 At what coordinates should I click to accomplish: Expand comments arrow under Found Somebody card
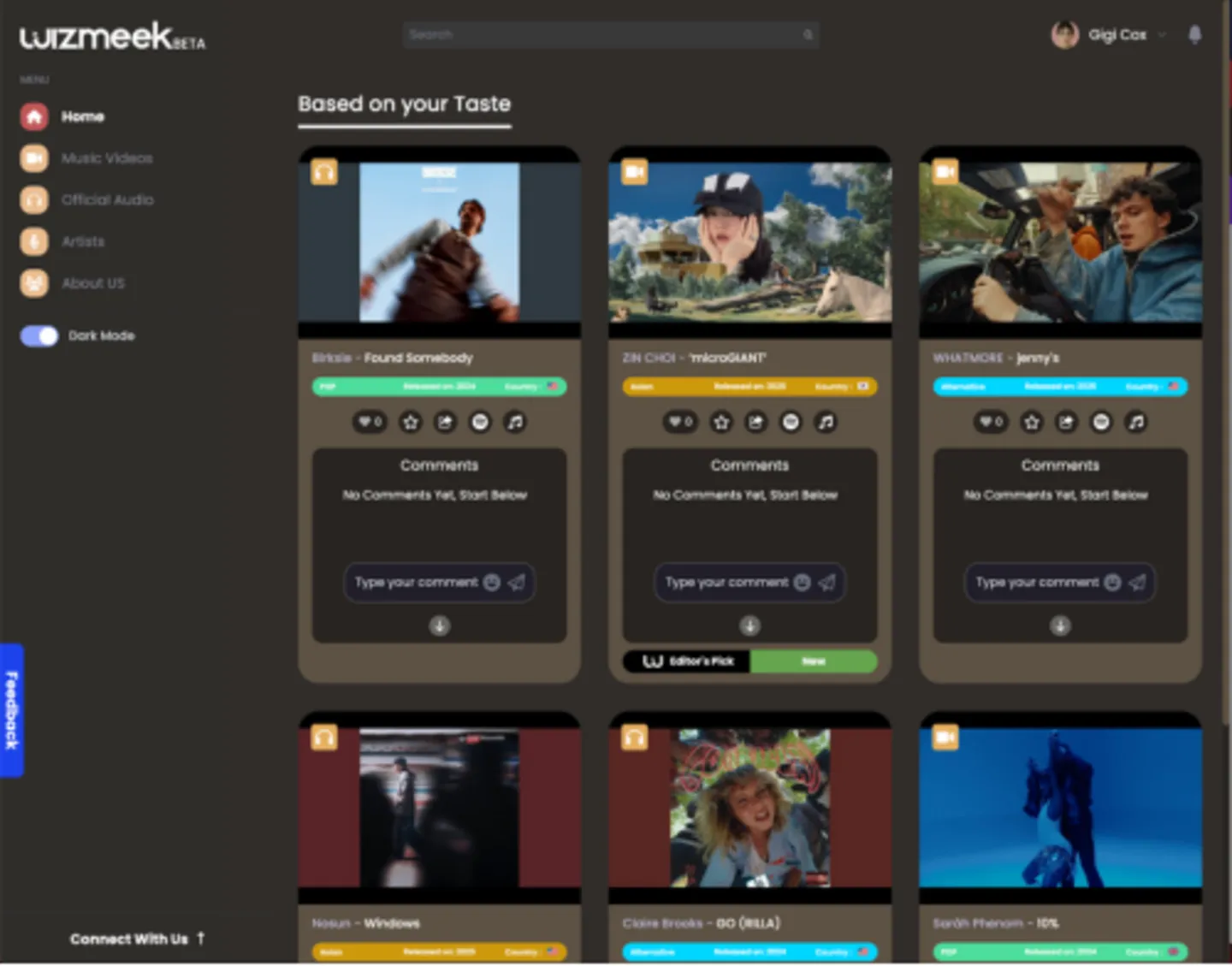pyautogui.click(x=439, y=626)
